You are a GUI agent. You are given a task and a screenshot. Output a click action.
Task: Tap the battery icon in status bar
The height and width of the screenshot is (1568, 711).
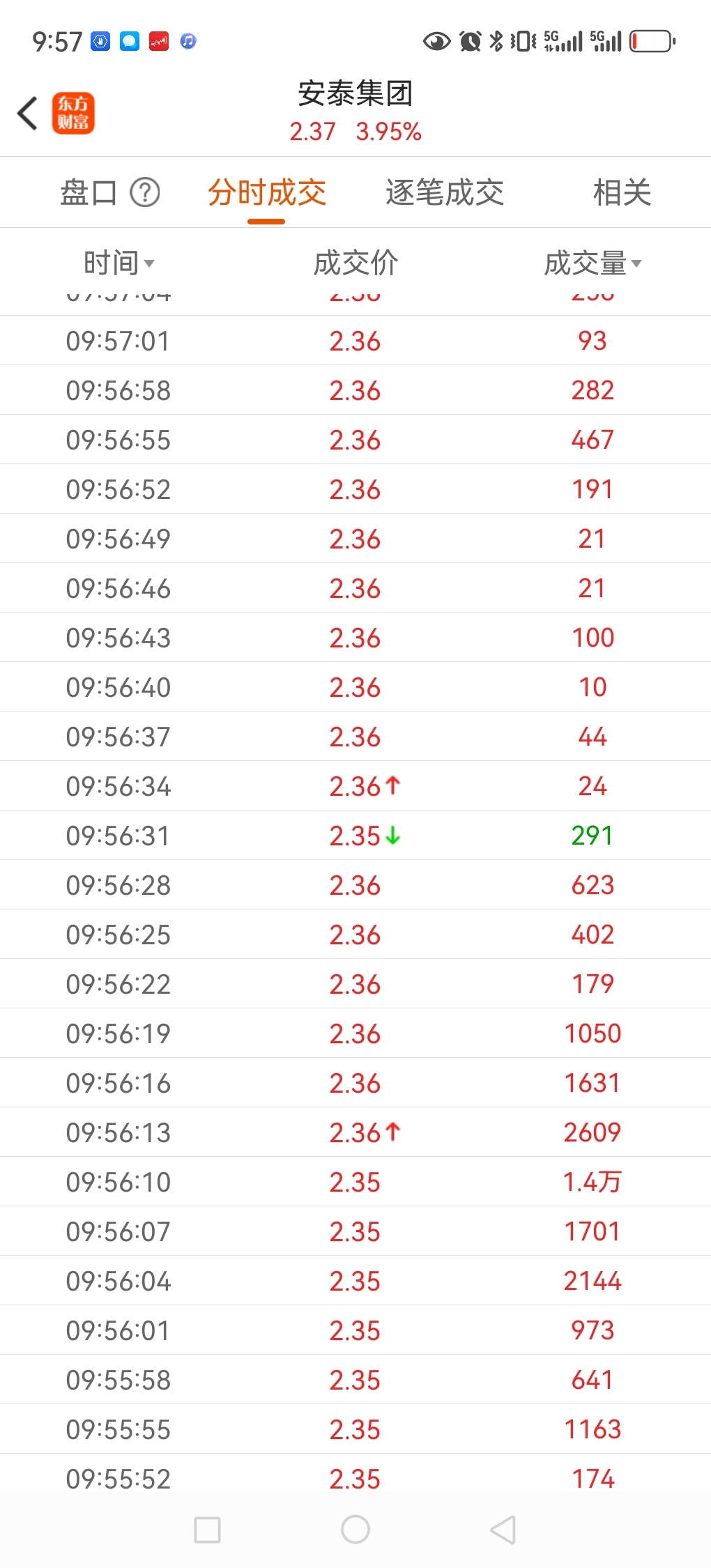(x=652, y=41)
